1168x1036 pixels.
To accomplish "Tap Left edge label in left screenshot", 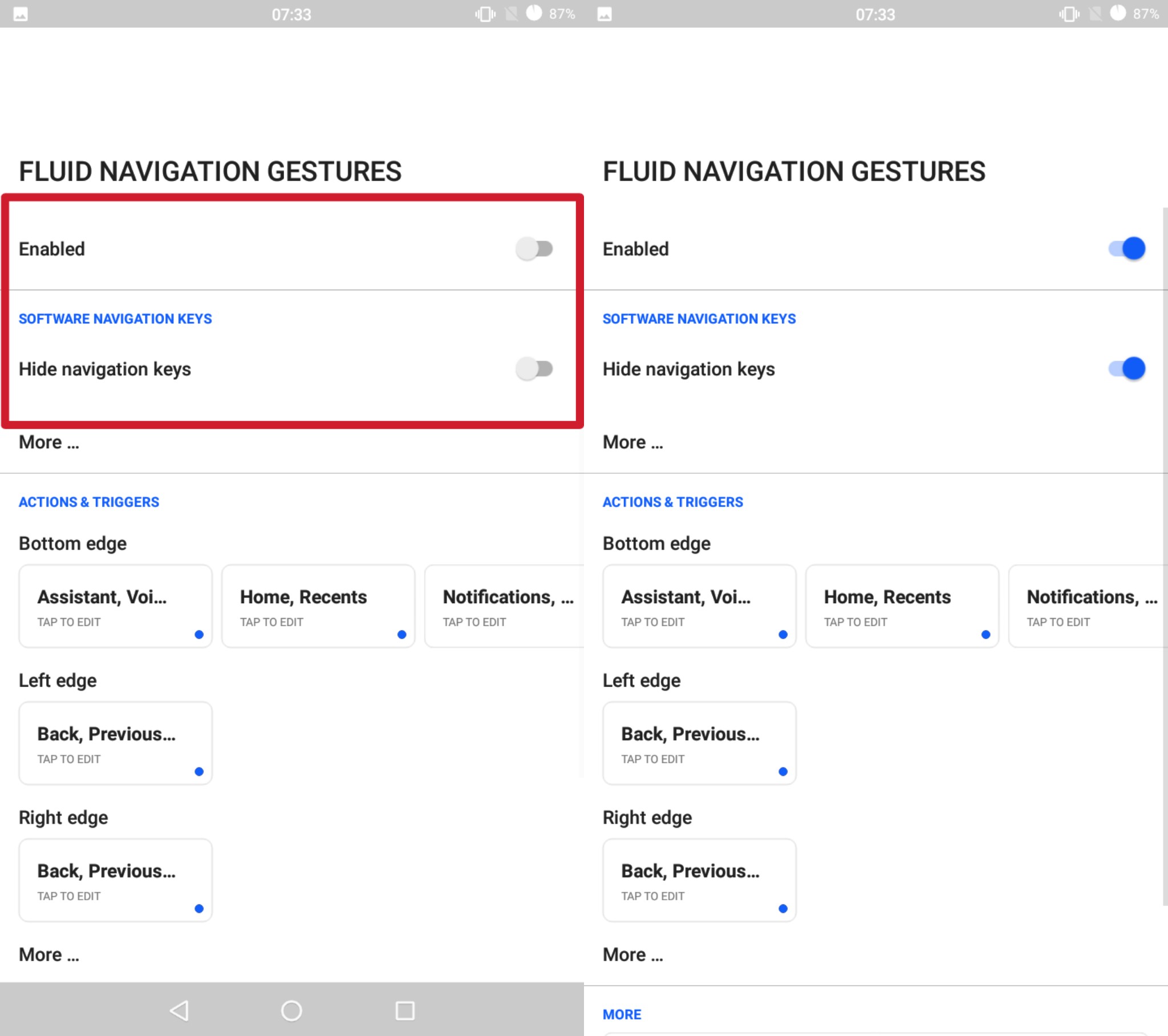I will [58, 681].
